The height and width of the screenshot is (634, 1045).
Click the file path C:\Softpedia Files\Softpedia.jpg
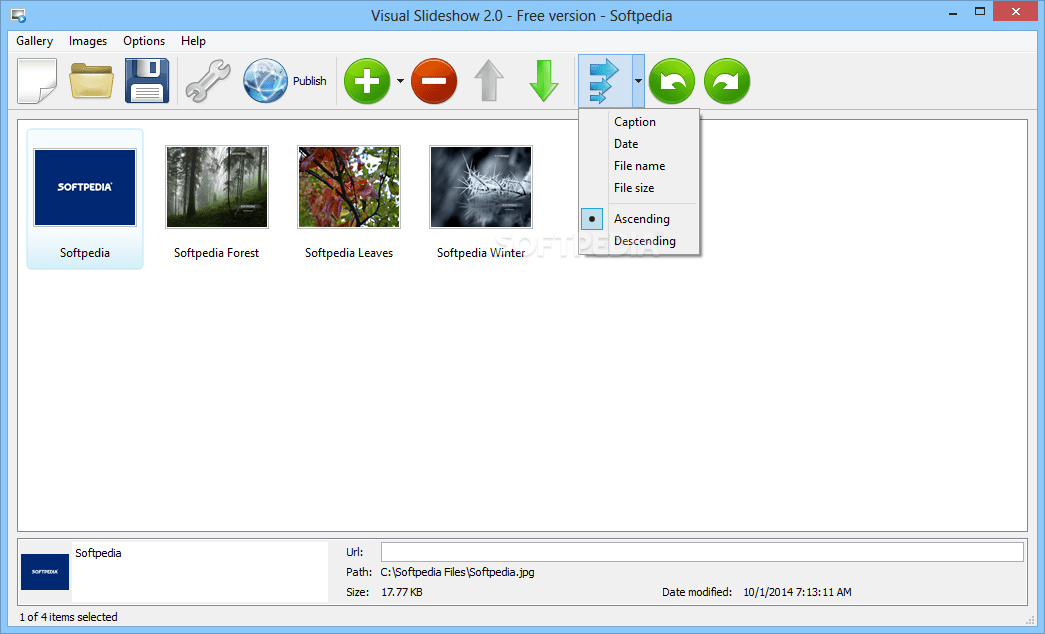457,572
